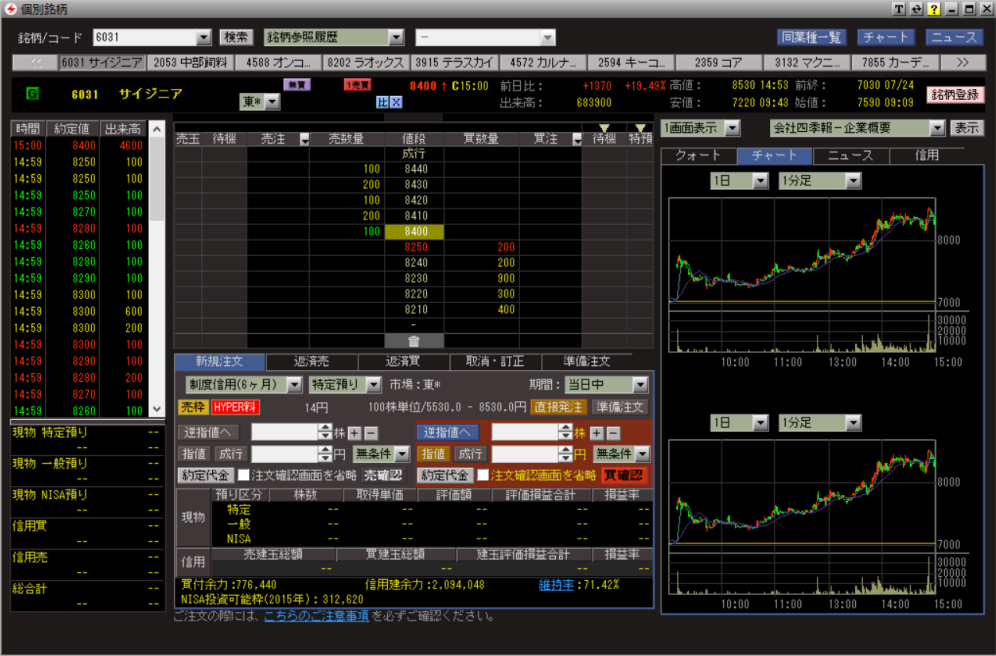Image resolution: width=996 pixels, height=656 pixels.
Task: Select the ニュース tab in the right panel
Action: pos(850,155)
